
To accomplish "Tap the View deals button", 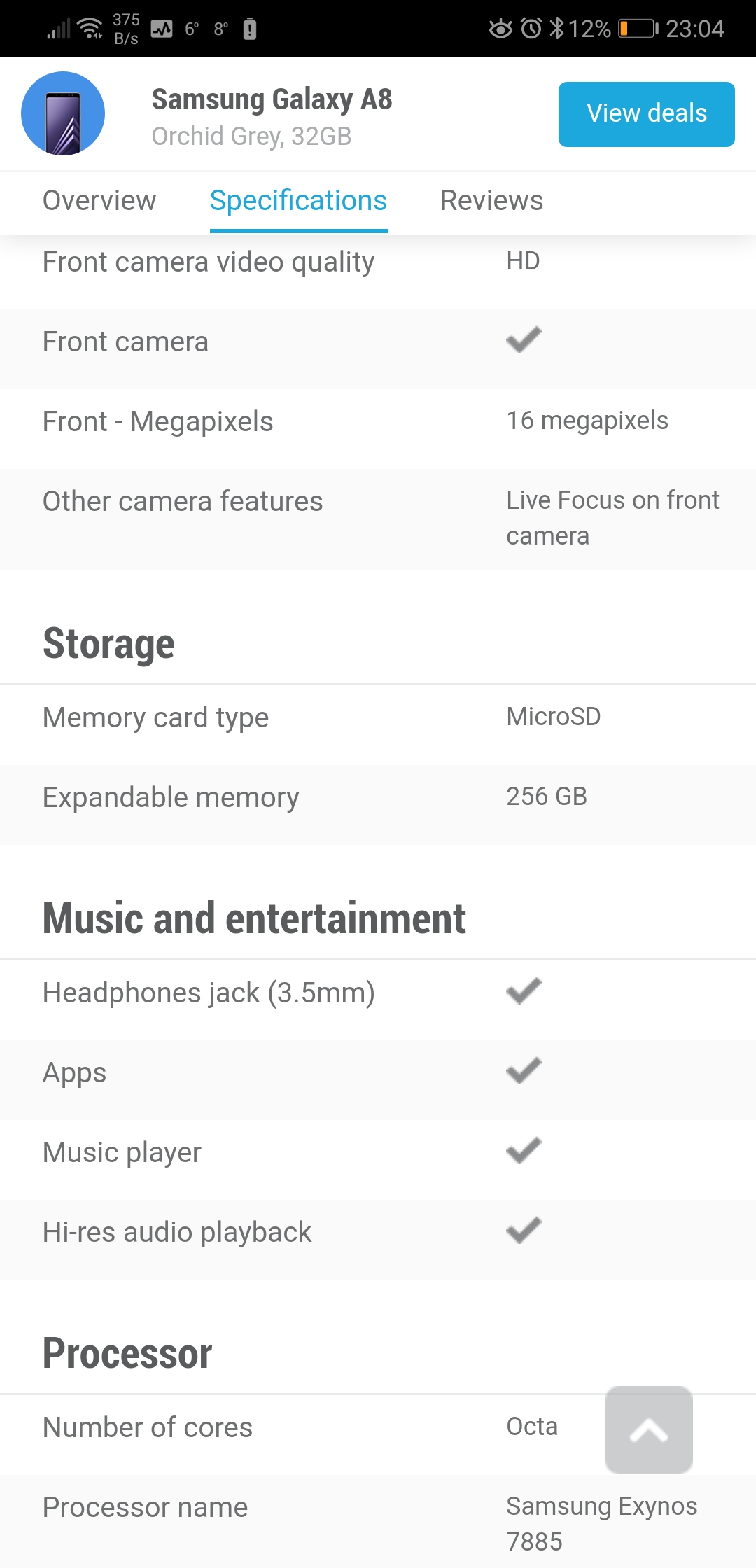I will (647, 114).
